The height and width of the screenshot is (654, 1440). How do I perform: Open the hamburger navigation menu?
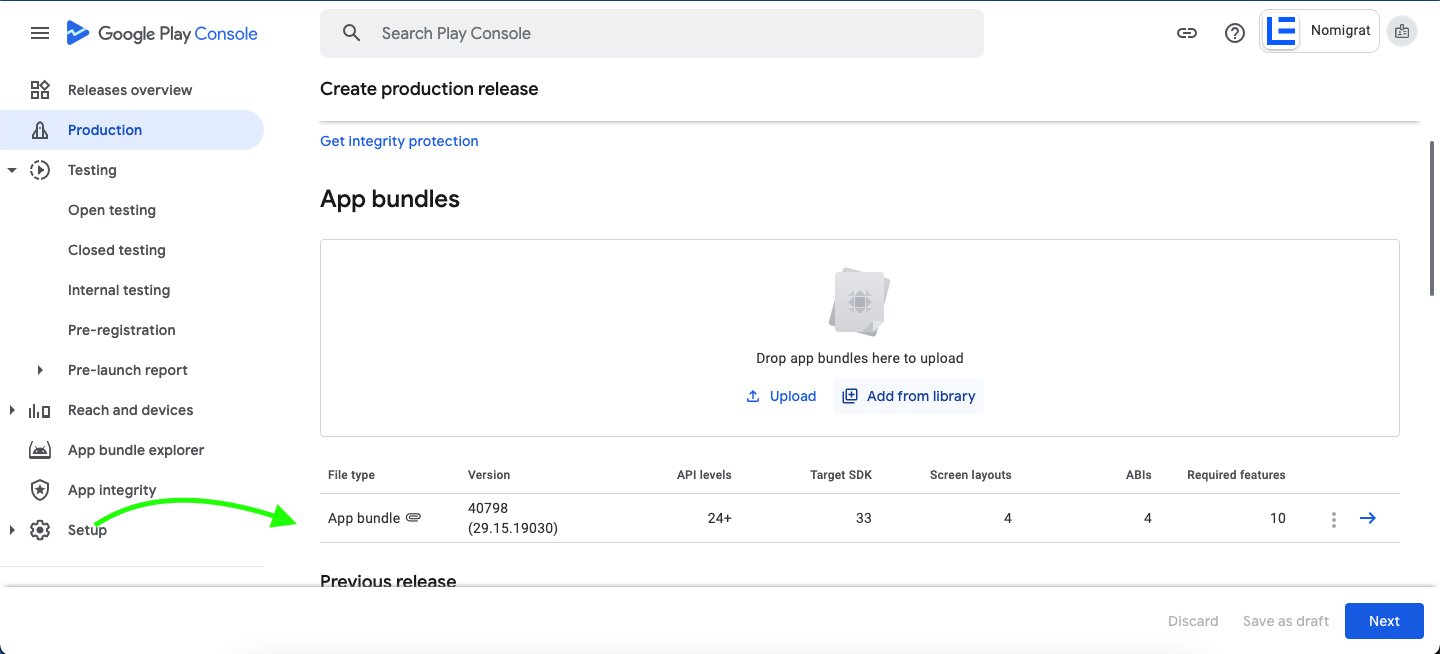(x=40, y=33)
